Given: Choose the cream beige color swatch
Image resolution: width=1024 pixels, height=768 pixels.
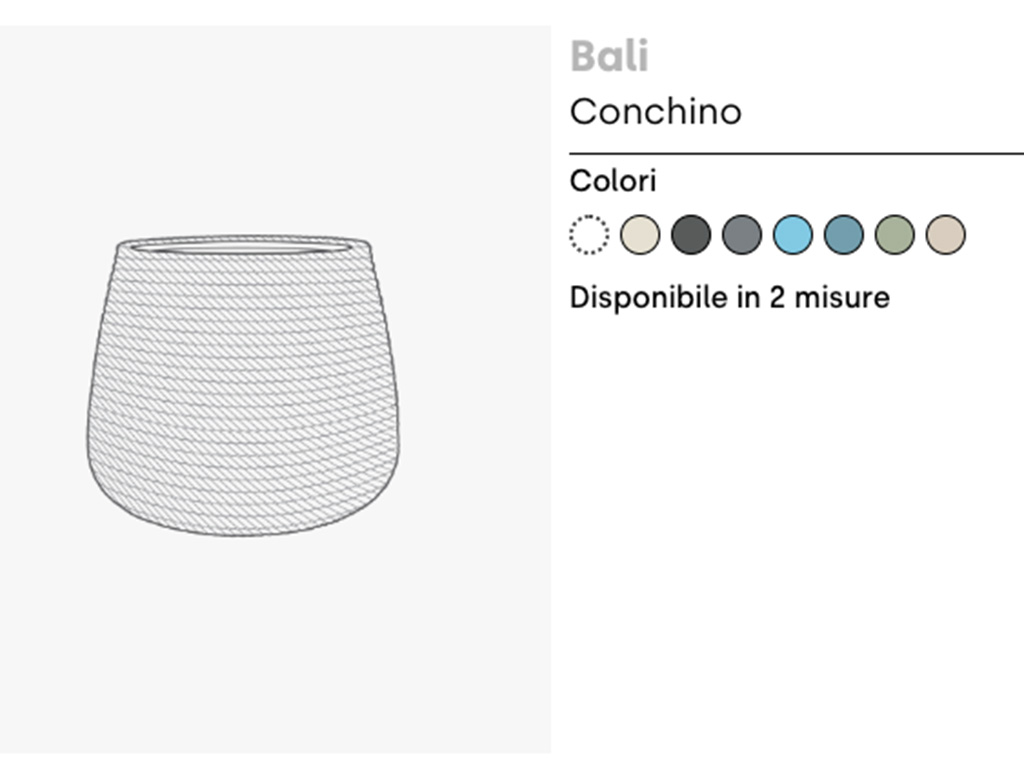Looking at the screenshot, I should click(x=640, y=235).
